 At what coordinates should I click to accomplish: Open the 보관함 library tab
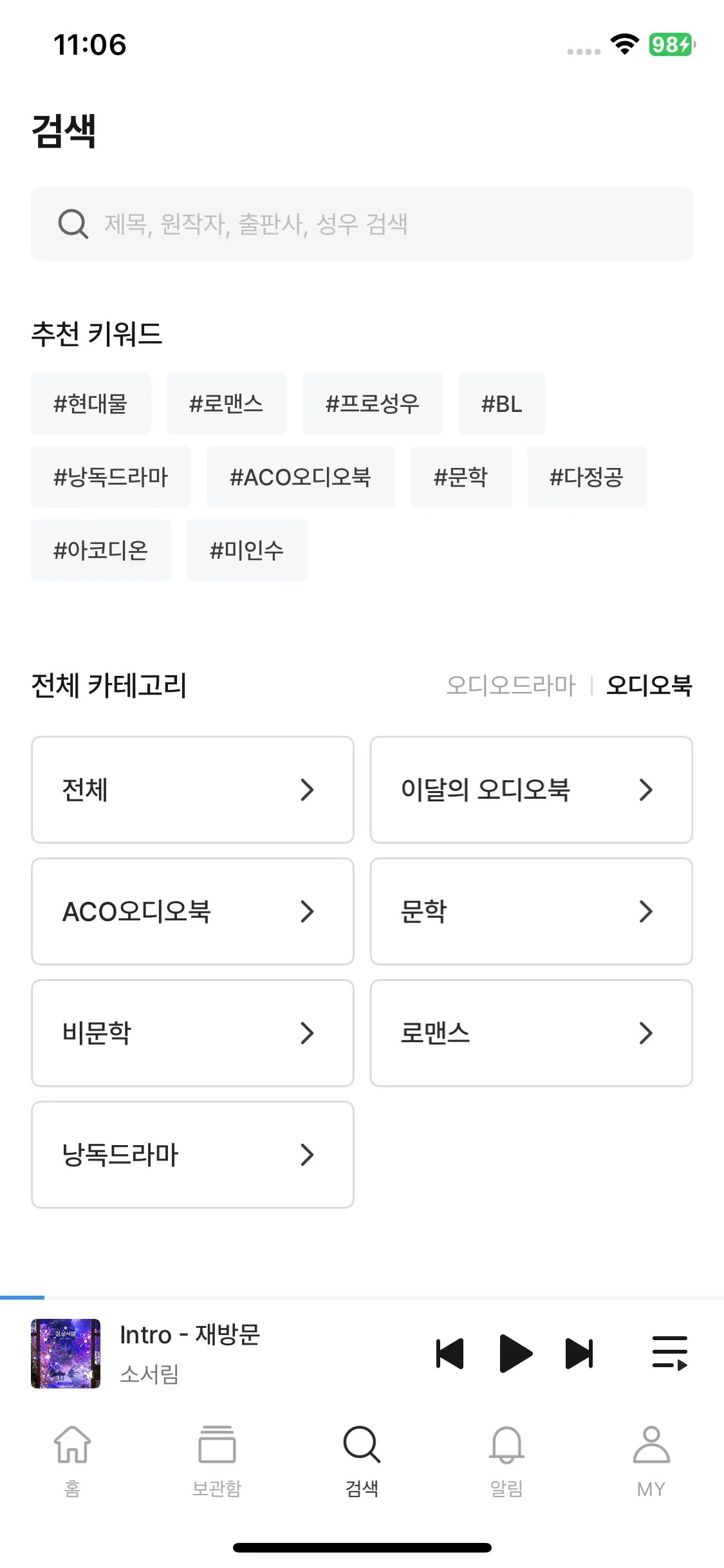coord(217,1457)
